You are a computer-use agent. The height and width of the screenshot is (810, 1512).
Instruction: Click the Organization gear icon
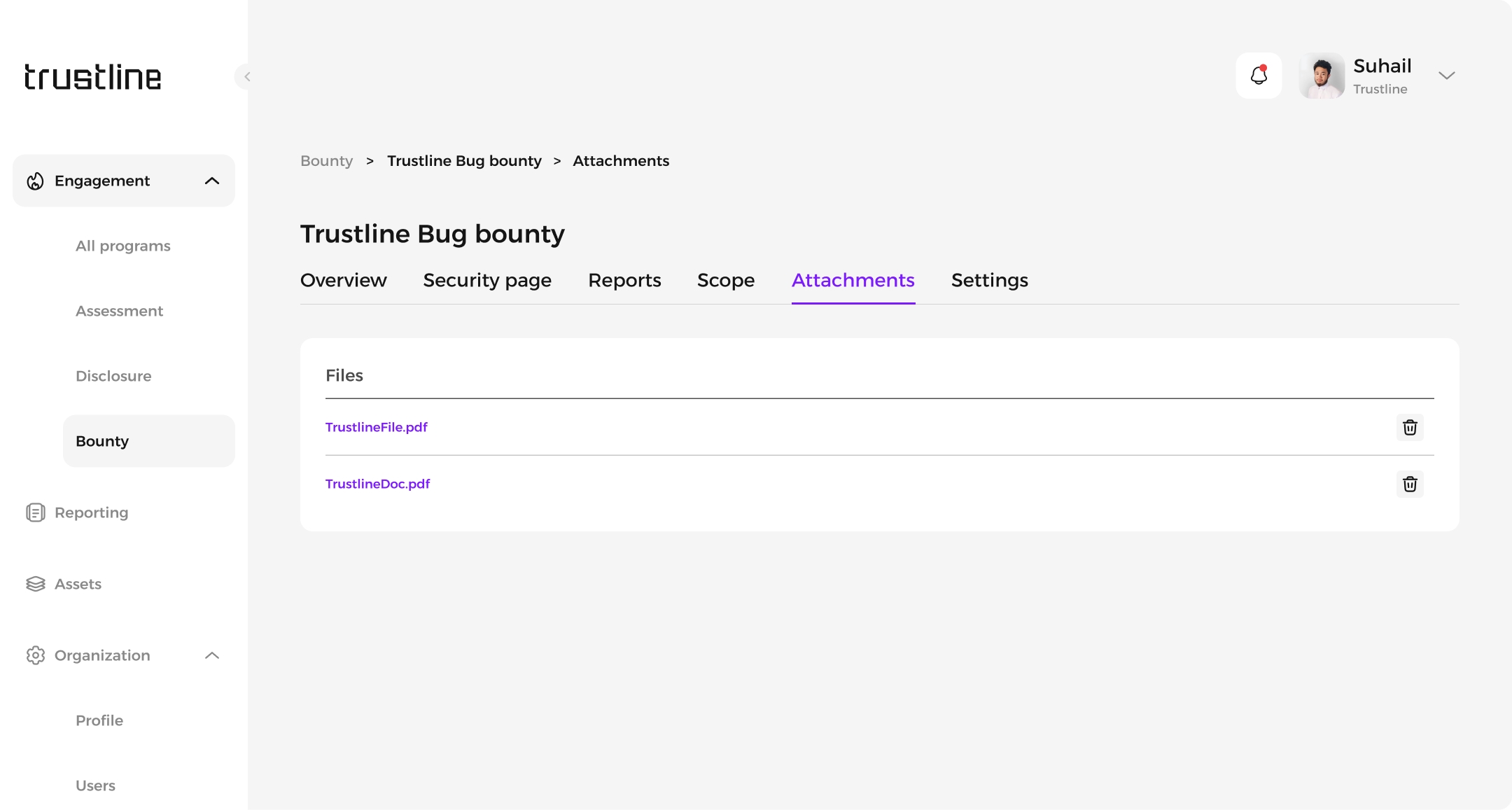click(35, 655)
